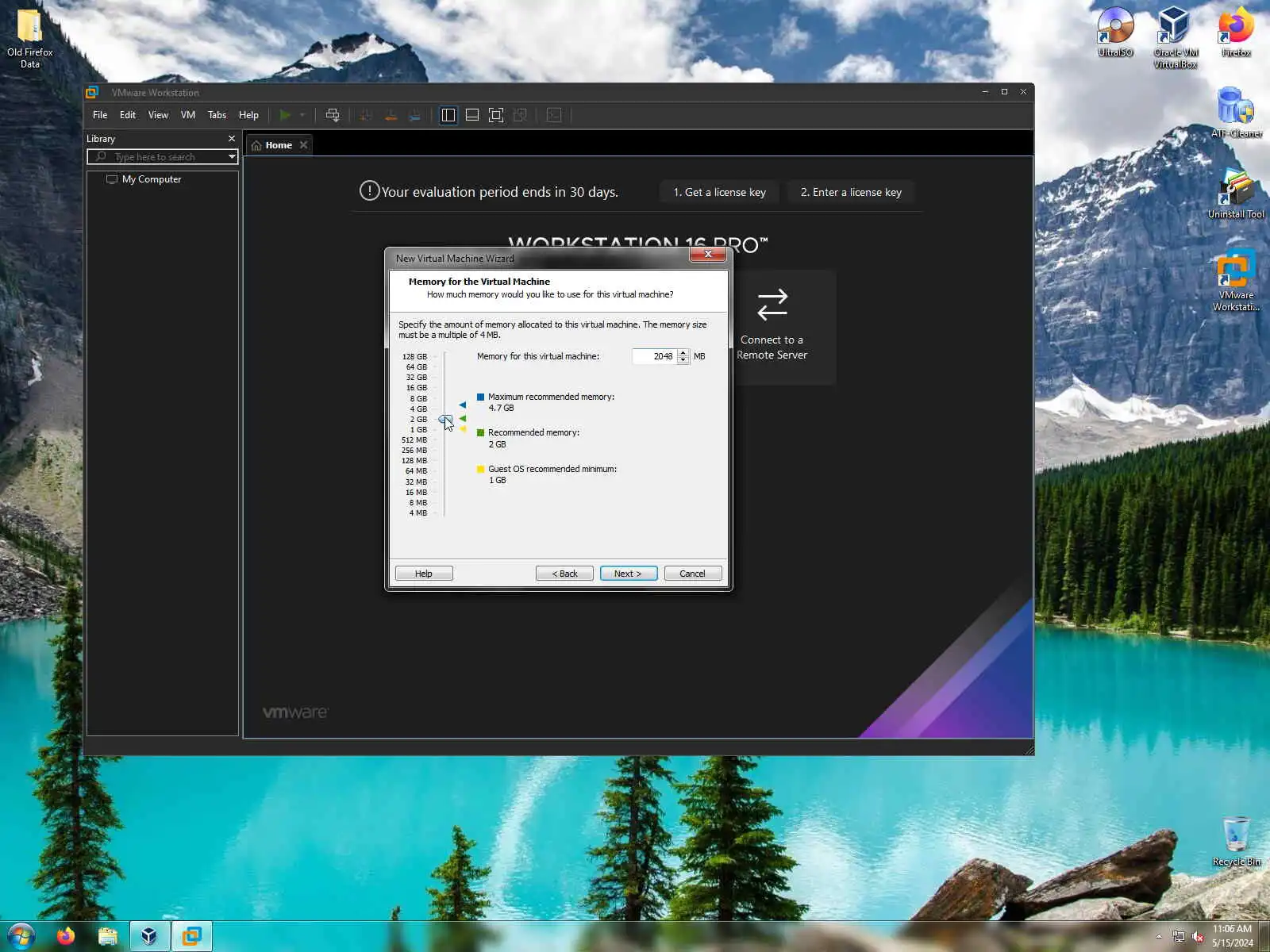Open the File menu
1270x952 pixels.
(100, 115)
